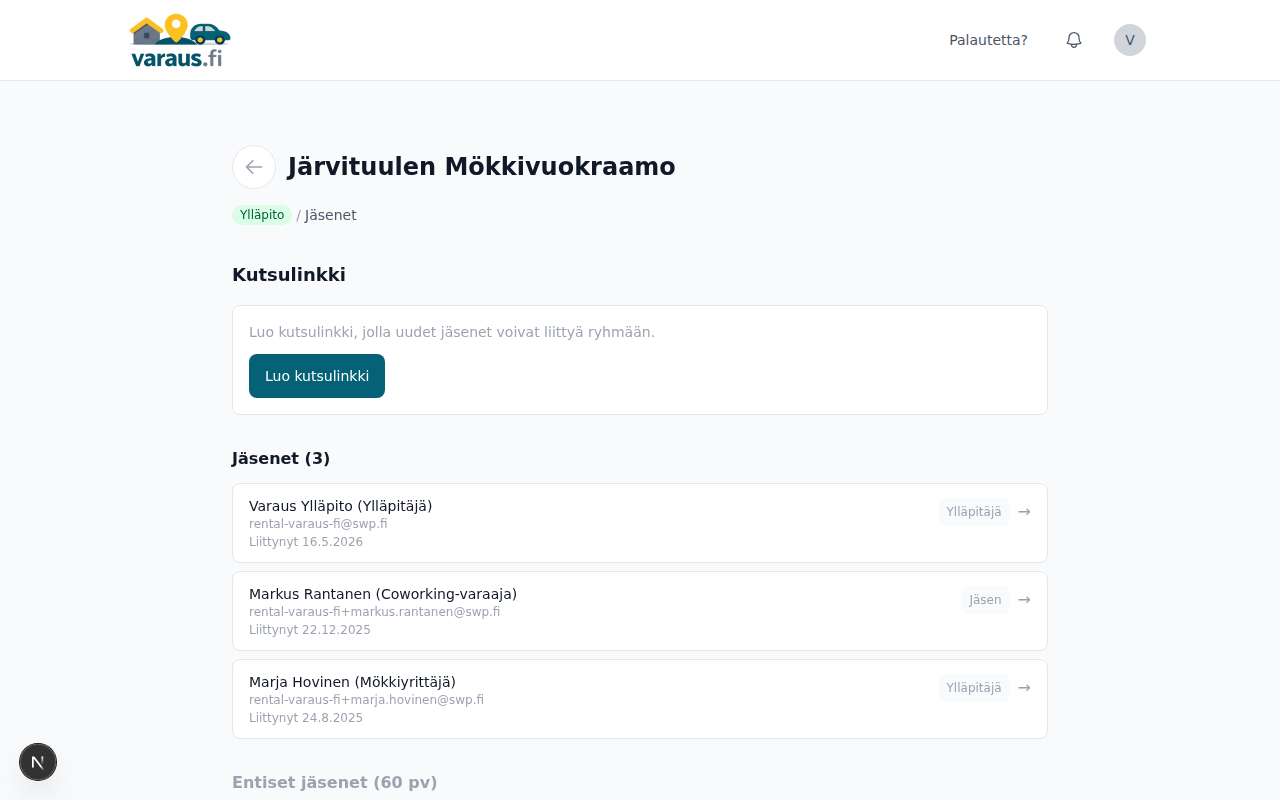Click Liittynyt 16.5.2026 date
The width and height of the screenshot is (1280, 800).
pyautogui.click(x=306, y=542)
